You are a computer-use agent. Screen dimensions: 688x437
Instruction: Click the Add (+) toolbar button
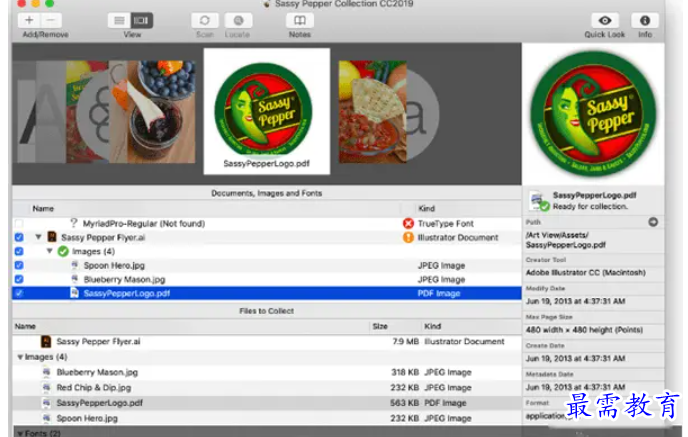[29, 20]
